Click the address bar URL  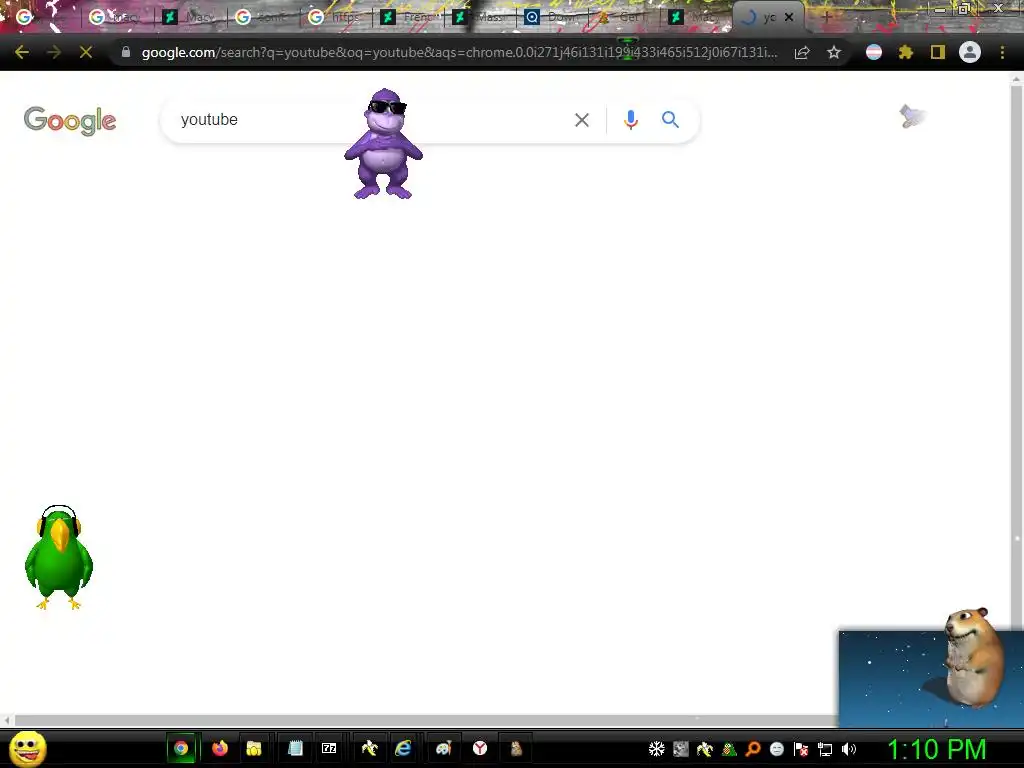click(459, 52)
